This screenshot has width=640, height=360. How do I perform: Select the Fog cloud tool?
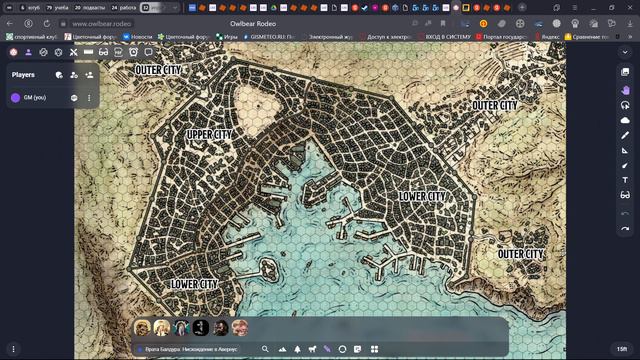click(x=625, y=120)
